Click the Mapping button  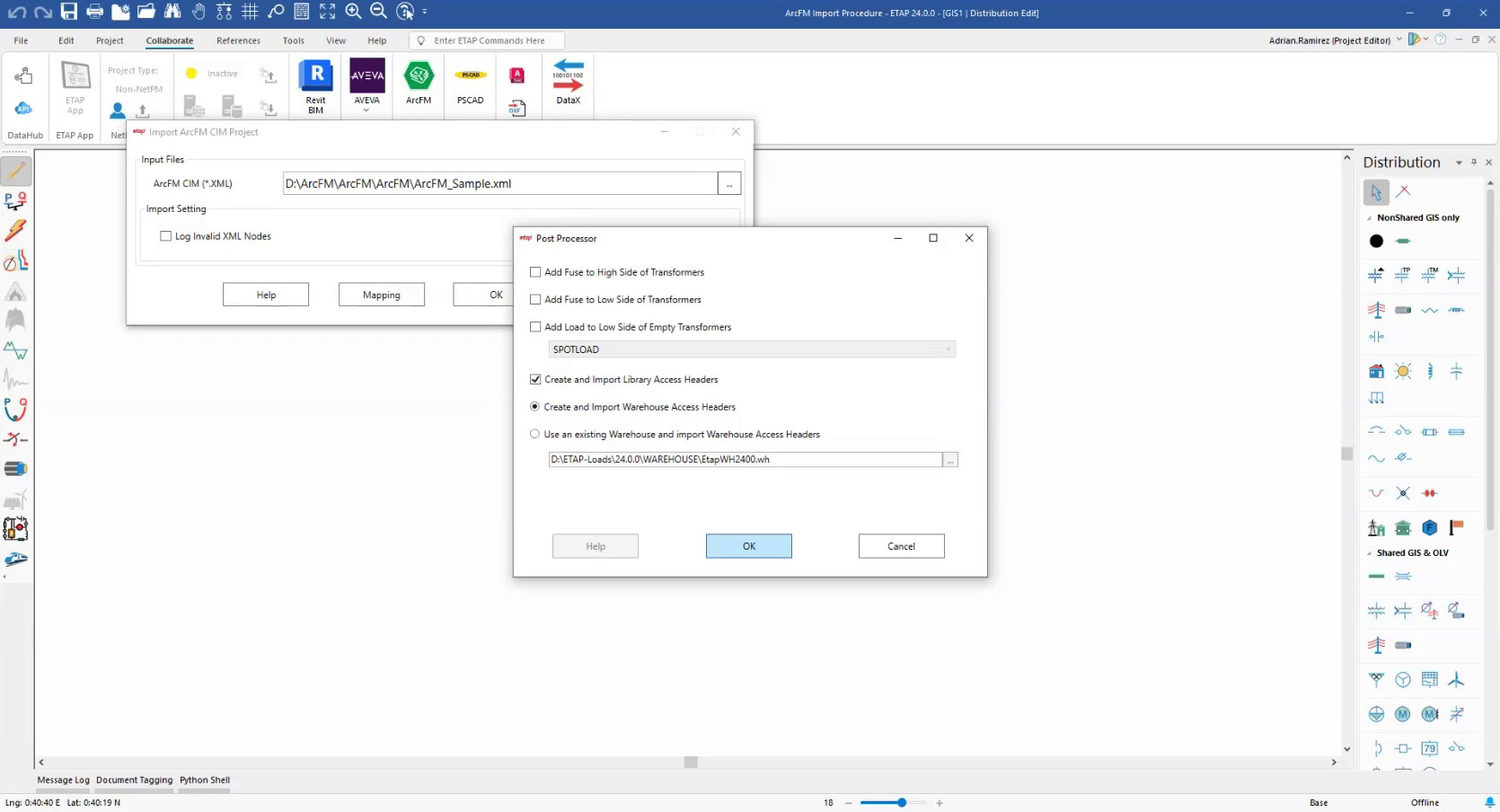(x=381, y=295)
